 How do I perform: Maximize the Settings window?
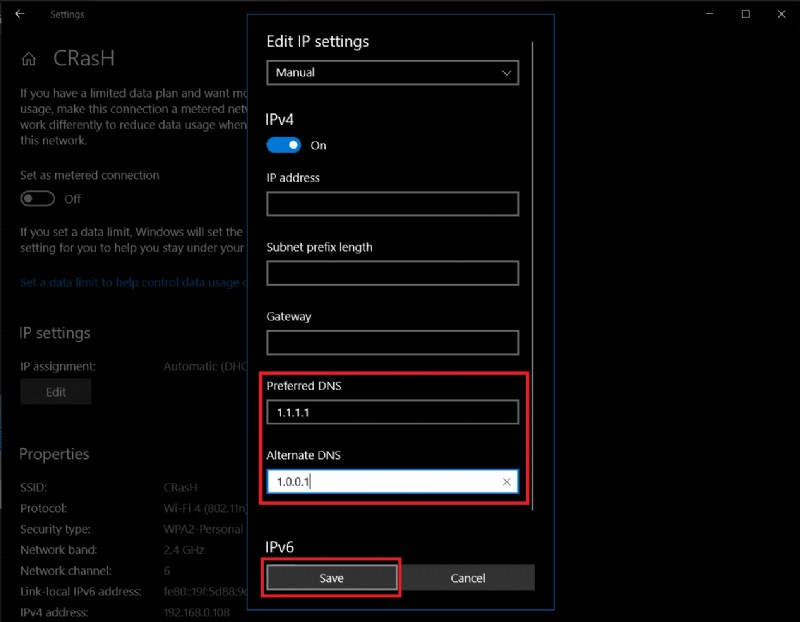click(x=744, y=14)
